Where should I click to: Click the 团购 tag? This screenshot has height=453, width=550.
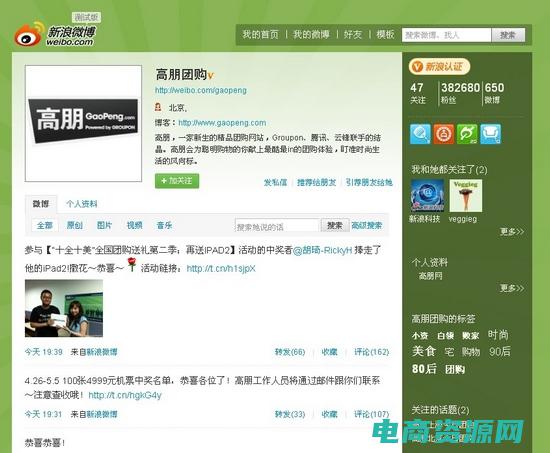point(455,369)
